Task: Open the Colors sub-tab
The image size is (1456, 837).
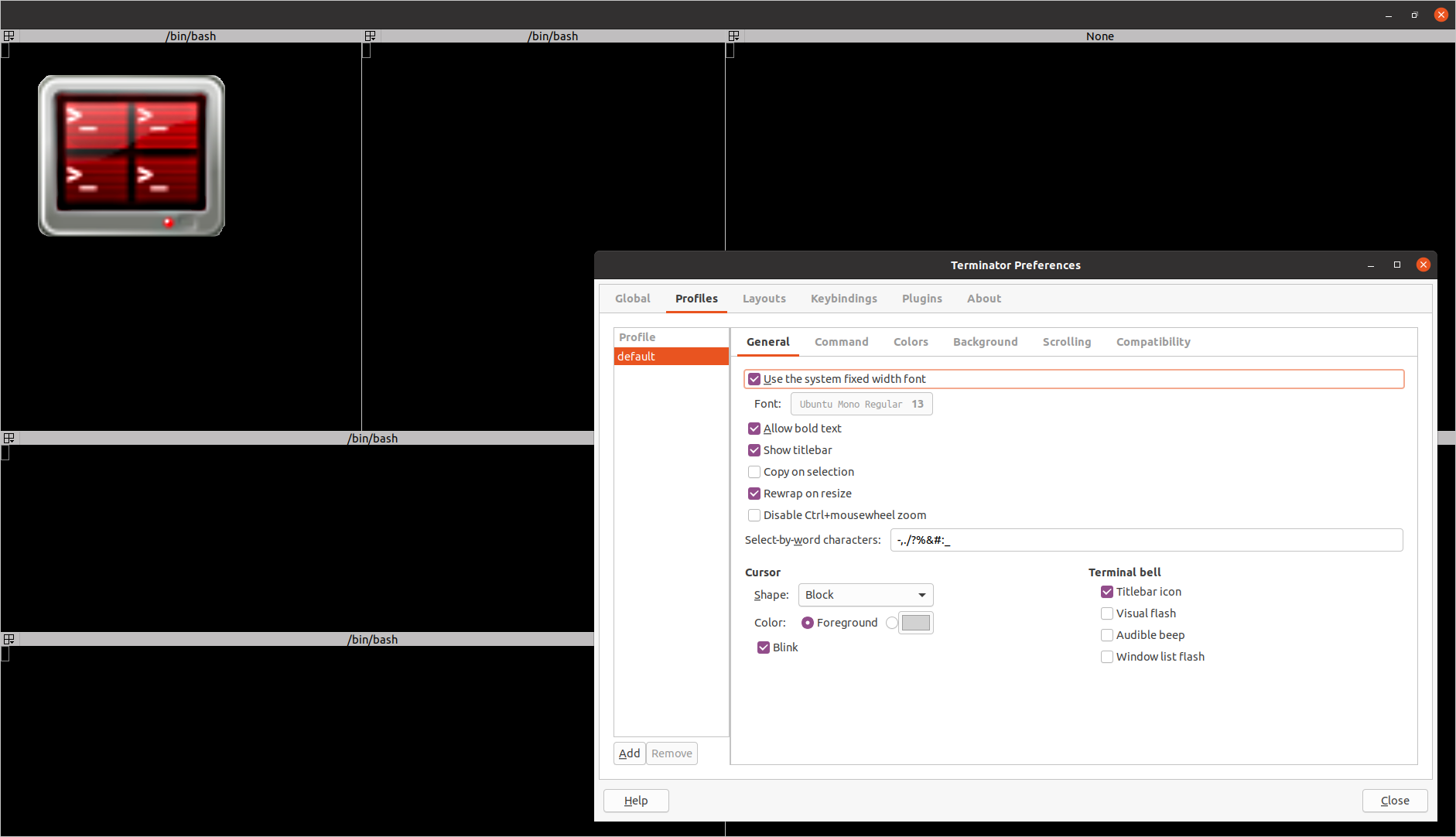Action: coord(911,342)
